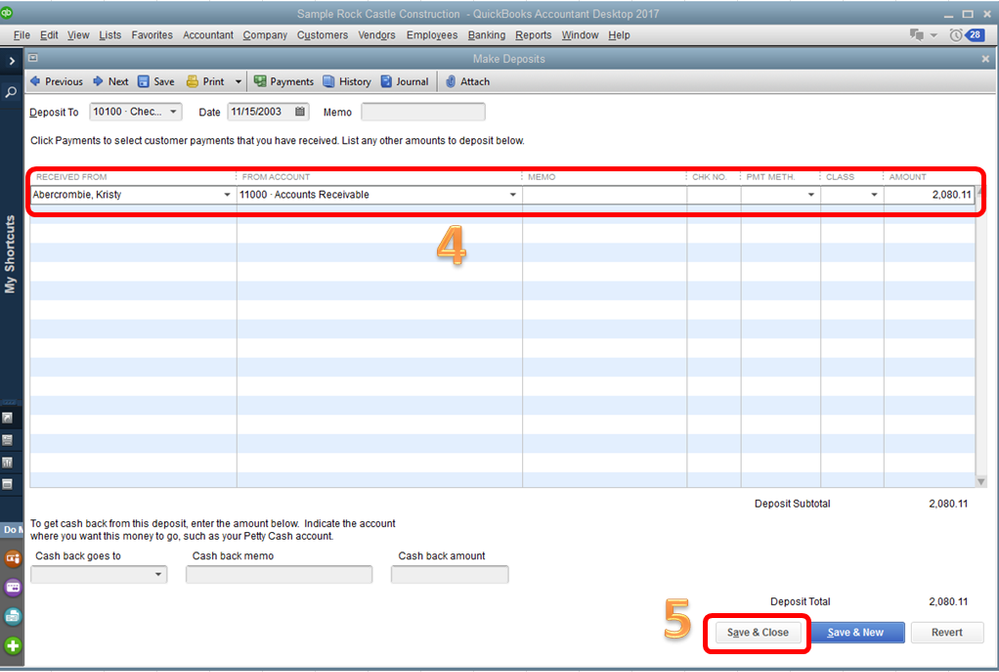Open the File menu

point(22,35)
